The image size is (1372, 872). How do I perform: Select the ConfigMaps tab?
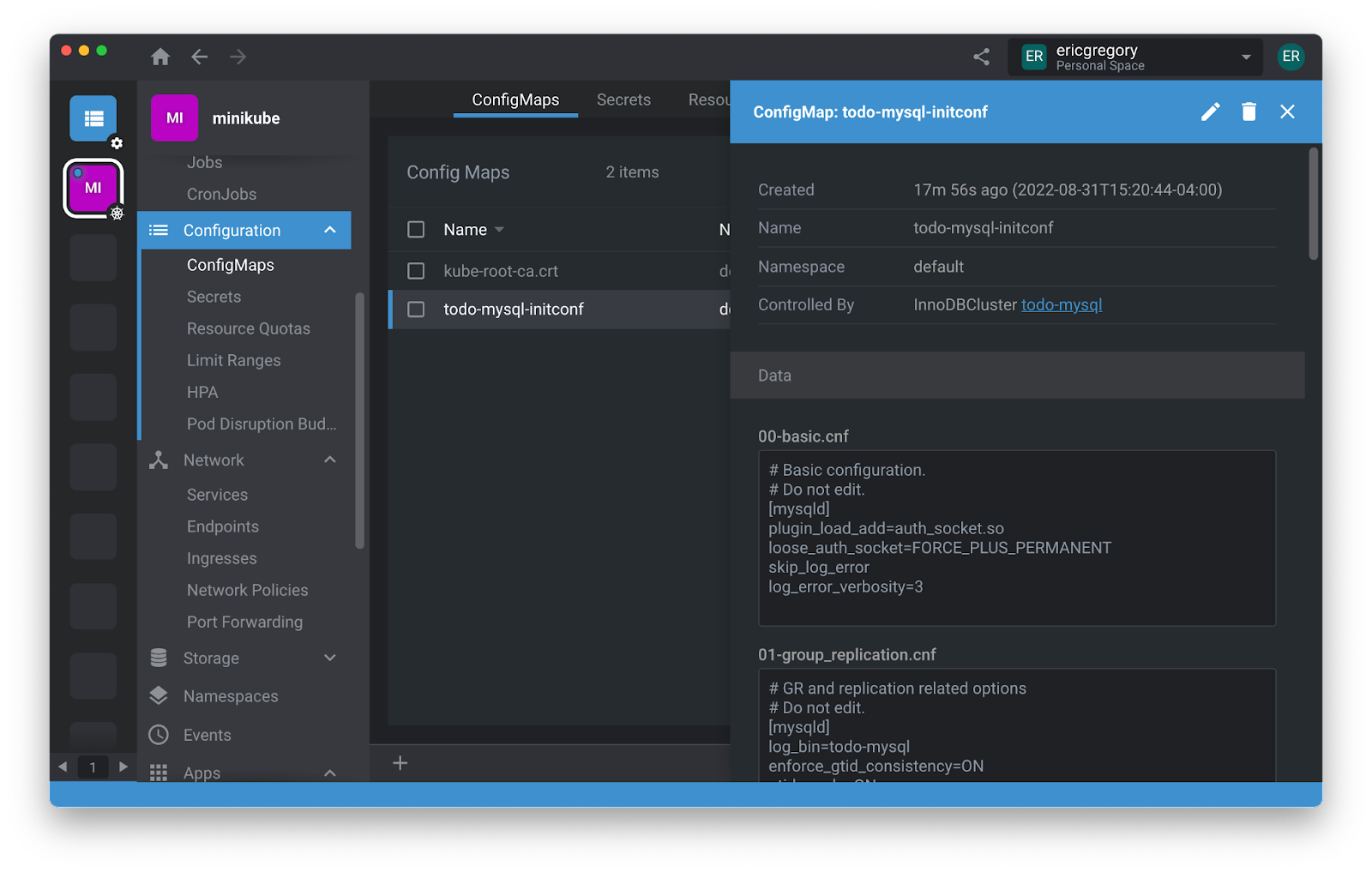tap(515, 99)
